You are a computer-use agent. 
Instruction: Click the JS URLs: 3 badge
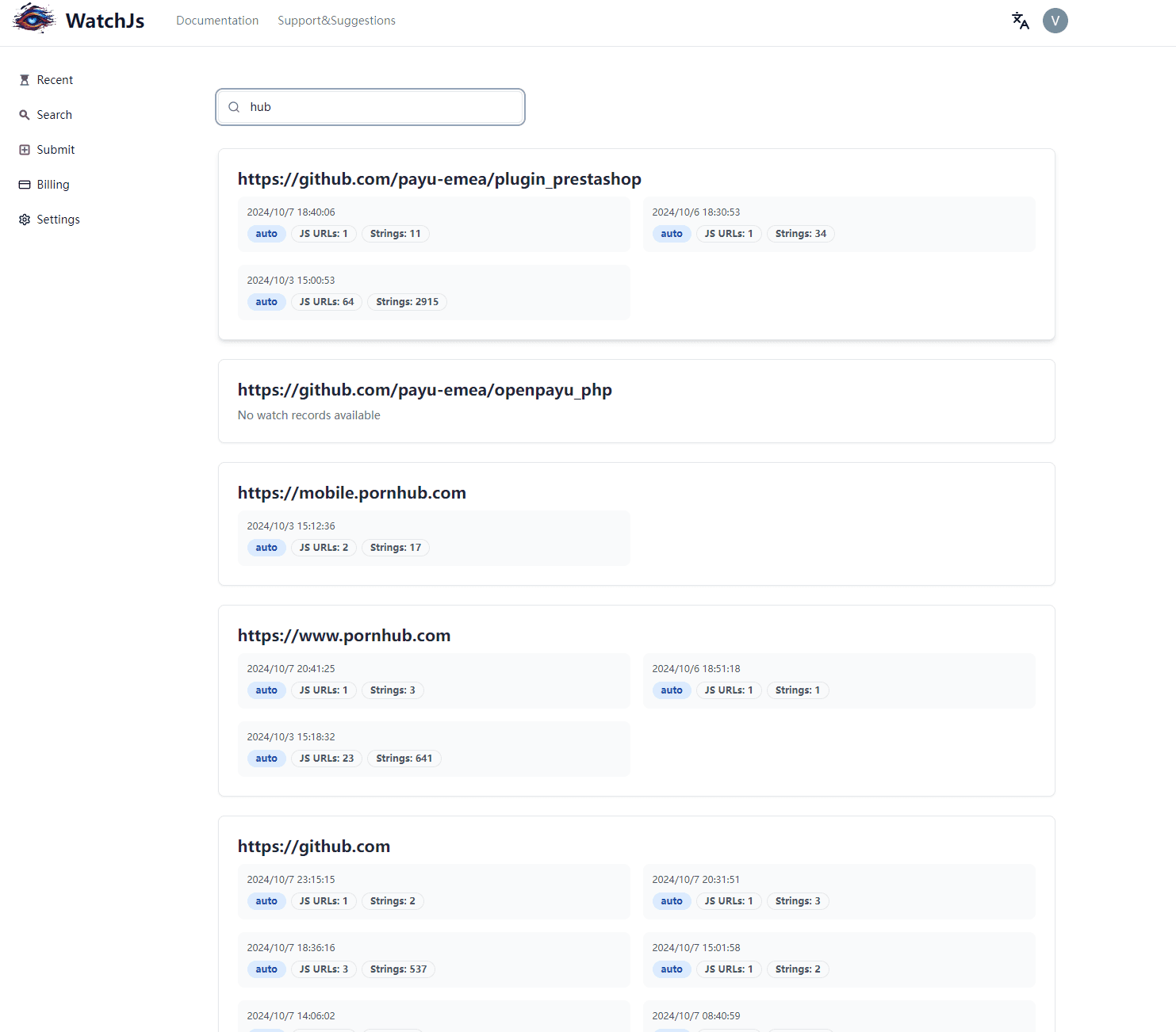(324, 969)
